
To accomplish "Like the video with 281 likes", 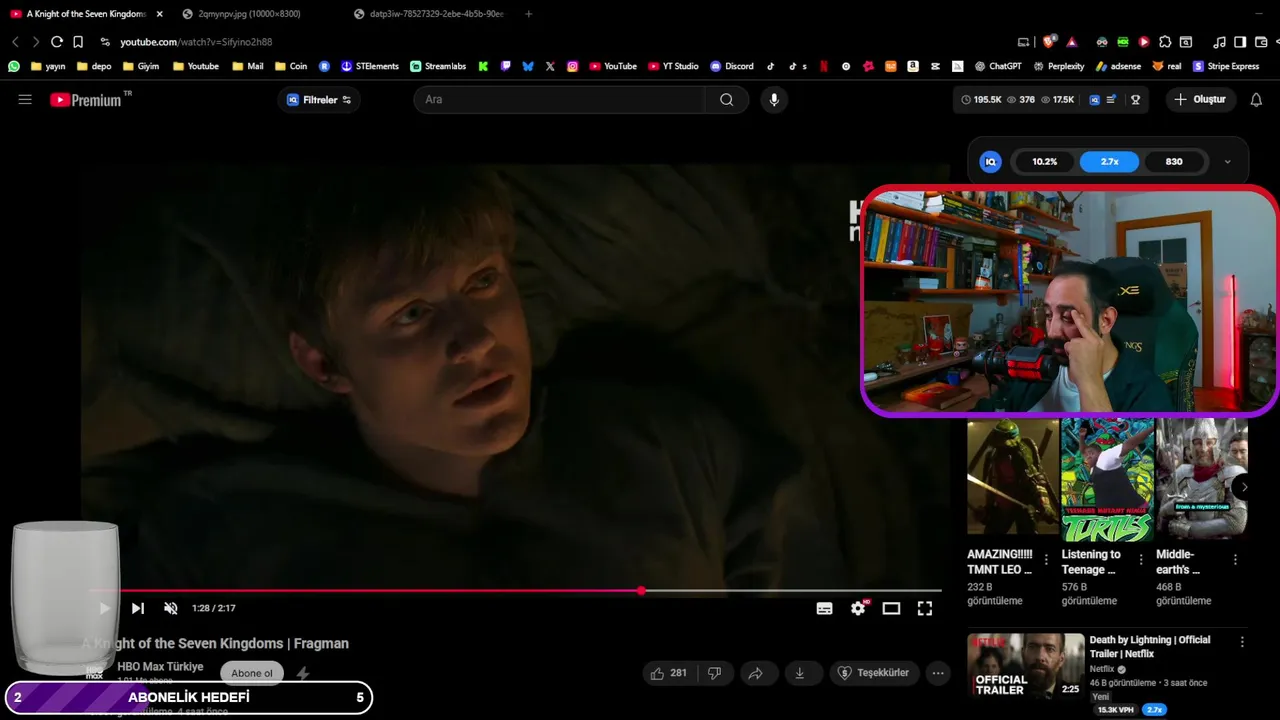I will (x=668, y=673).
